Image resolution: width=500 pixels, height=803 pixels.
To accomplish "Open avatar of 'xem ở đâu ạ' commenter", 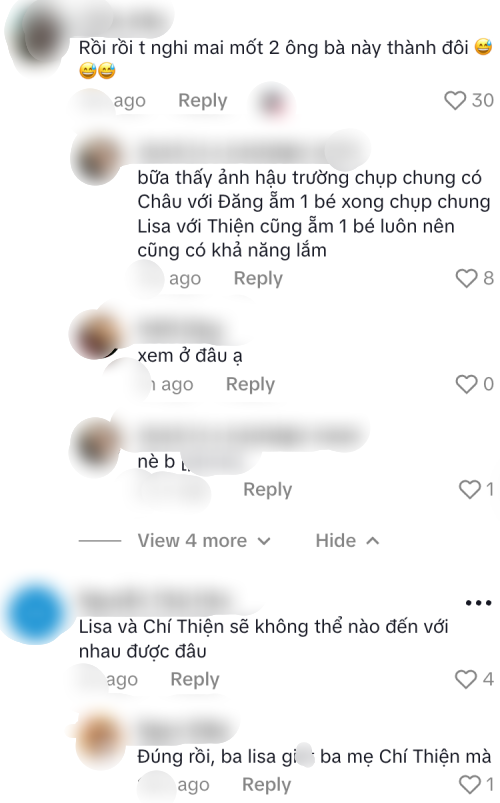I will coord(95,334).
